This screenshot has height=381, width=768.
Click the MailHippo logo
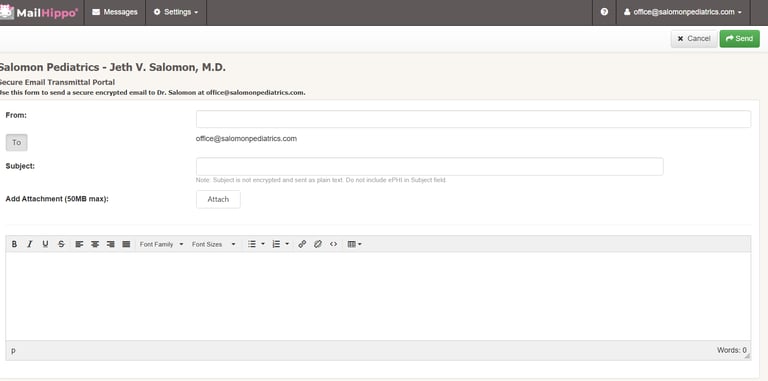(39, 12)
